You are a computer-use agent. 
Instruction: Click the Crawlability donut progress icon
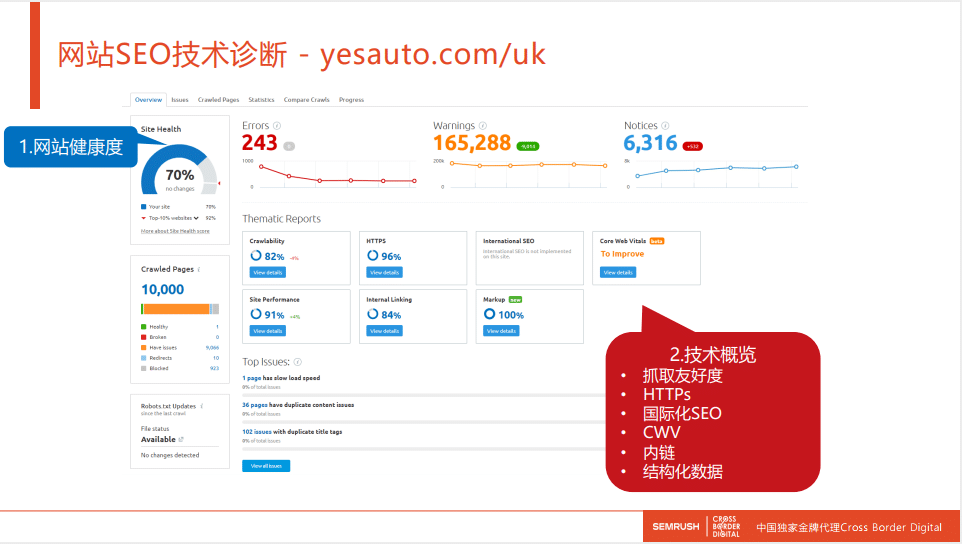(x=256, y=256)
